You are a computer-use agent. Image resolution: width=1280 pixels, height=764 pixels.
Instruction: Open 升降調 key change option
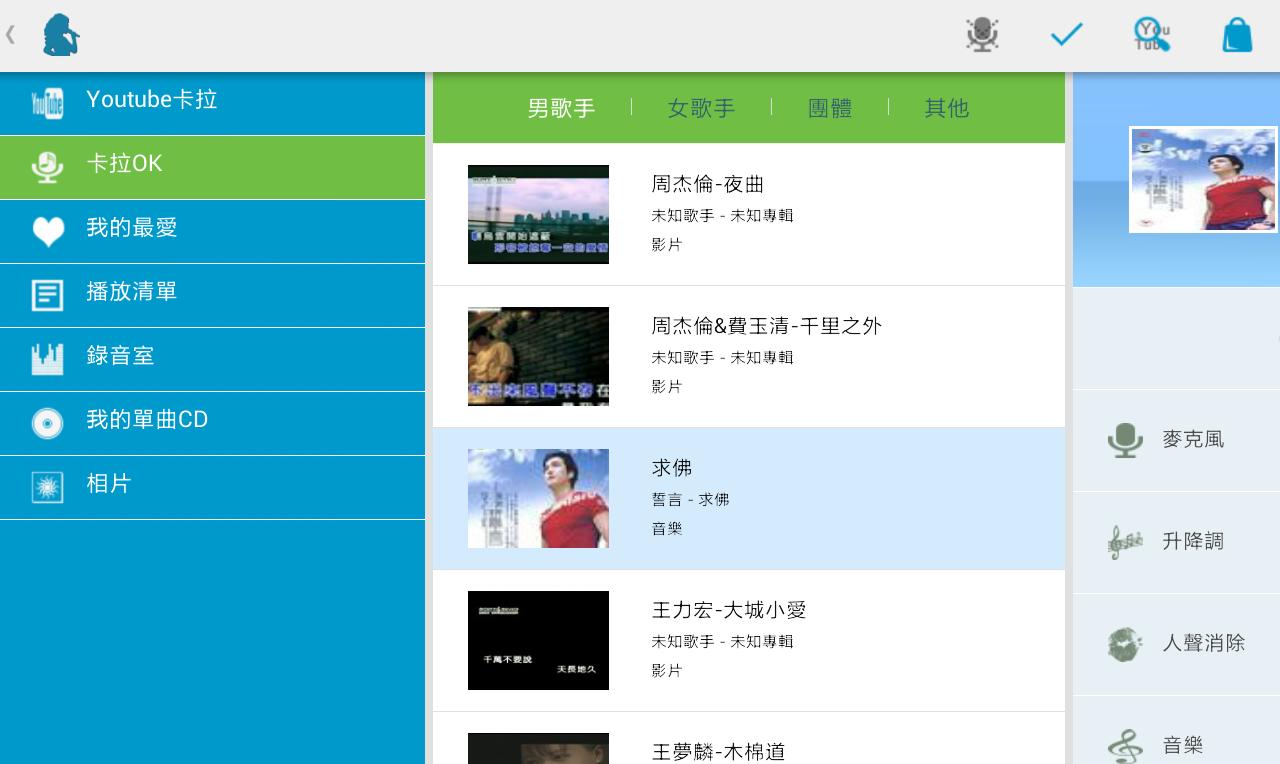pyautogui.click(x=1193, y=542)
